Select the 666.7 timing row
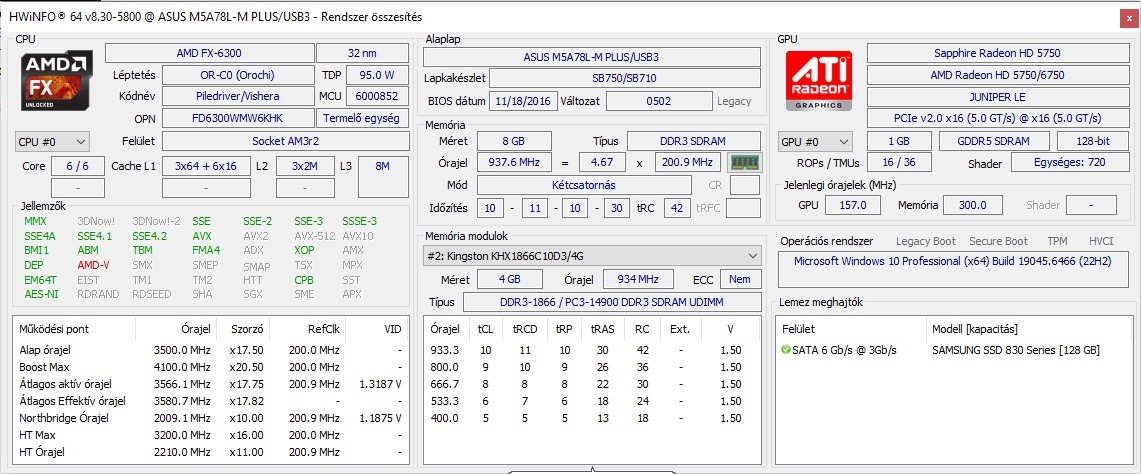The width and height of the screenshot is (1141, 474). pos(592,384)
